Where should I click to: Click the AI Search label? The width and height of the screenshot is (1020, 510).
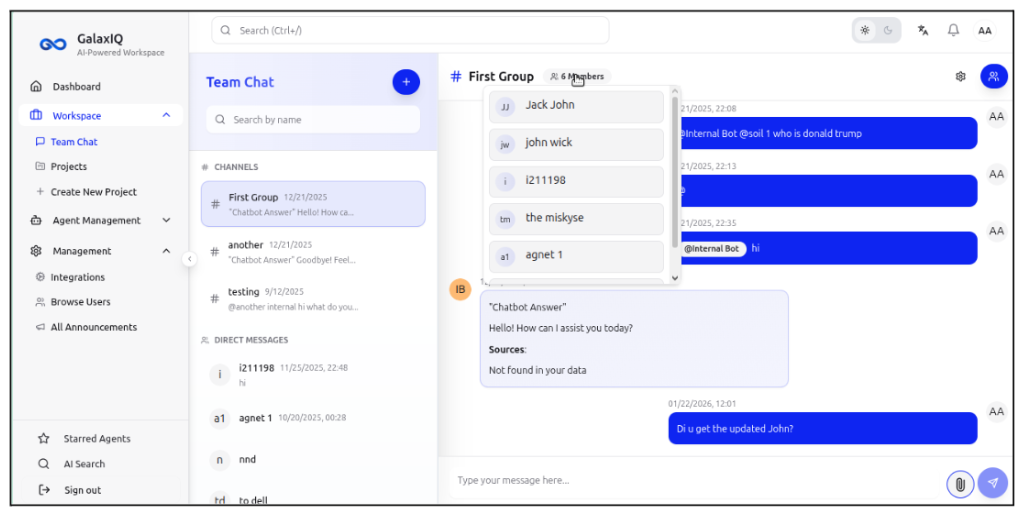(x=84, y=464)
